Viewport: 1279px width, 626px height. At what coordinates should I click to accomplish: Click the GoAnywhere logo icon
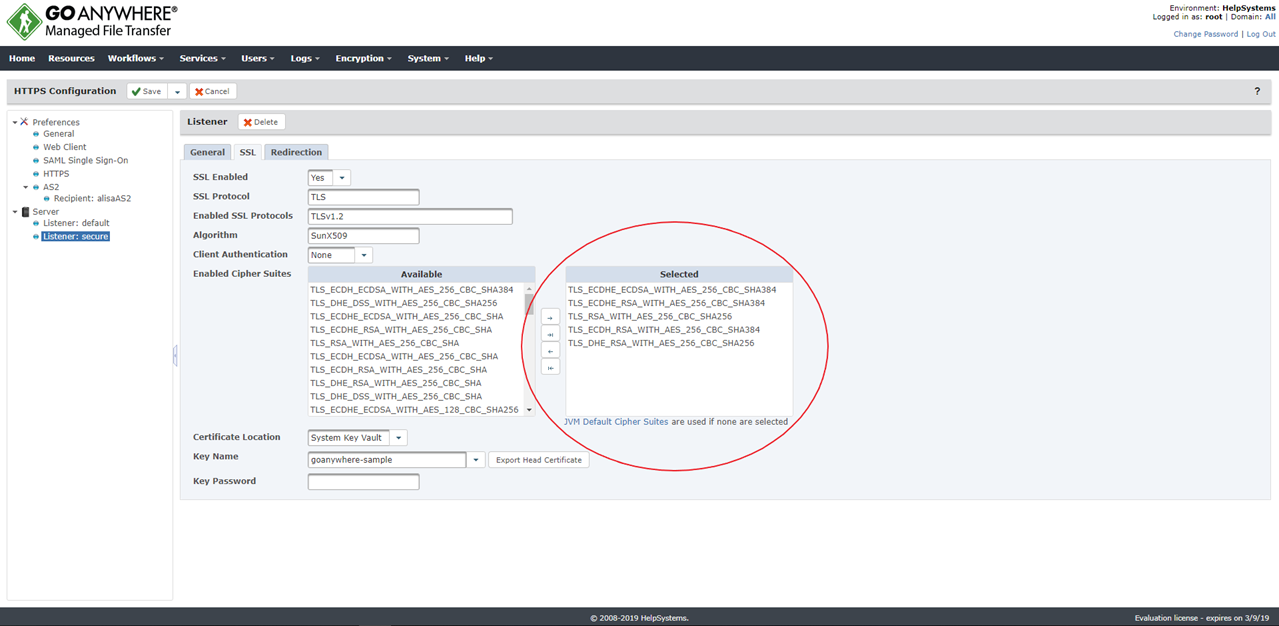[24, 22]
